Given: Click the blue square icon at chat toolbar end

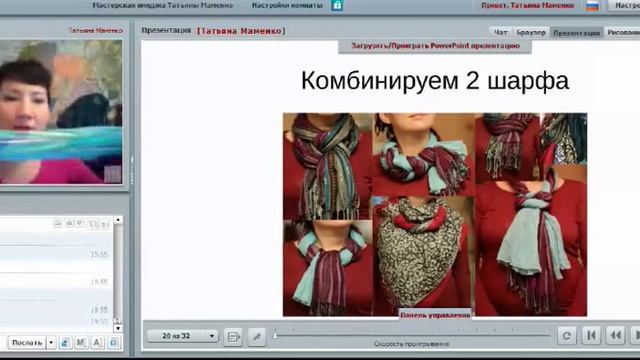Looking at the screenshot, I should [114, 342].
